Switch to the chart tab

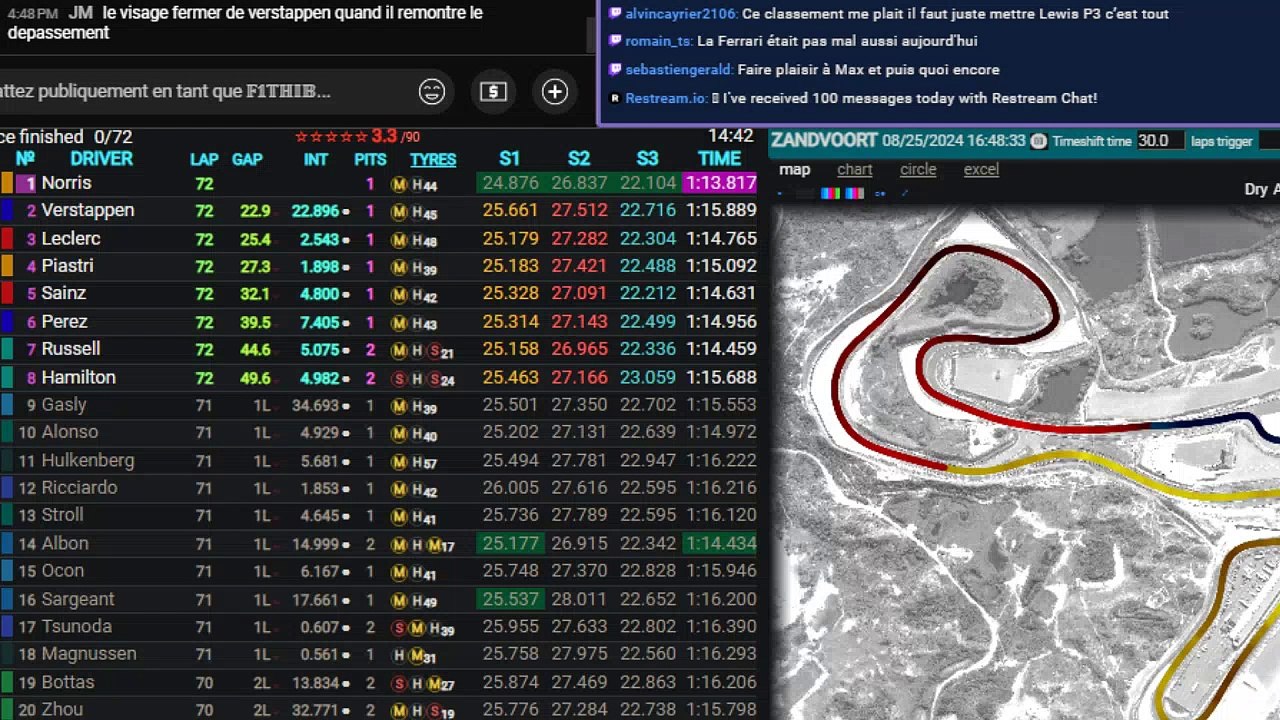pyautogui.click(x=855, y=169)
